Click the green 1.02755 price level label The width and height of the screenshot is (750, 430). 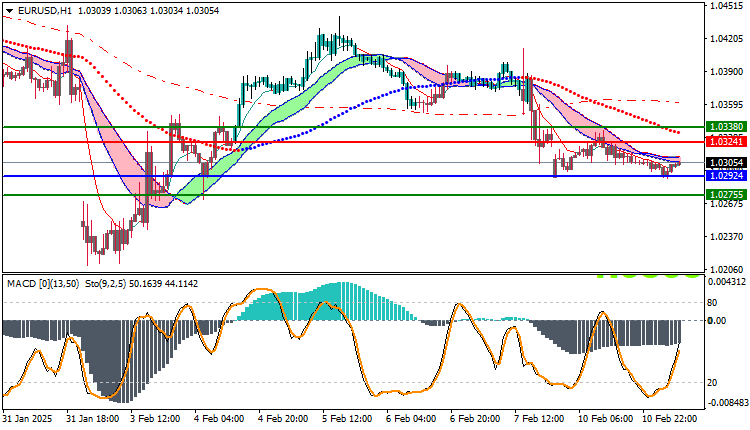726,195
